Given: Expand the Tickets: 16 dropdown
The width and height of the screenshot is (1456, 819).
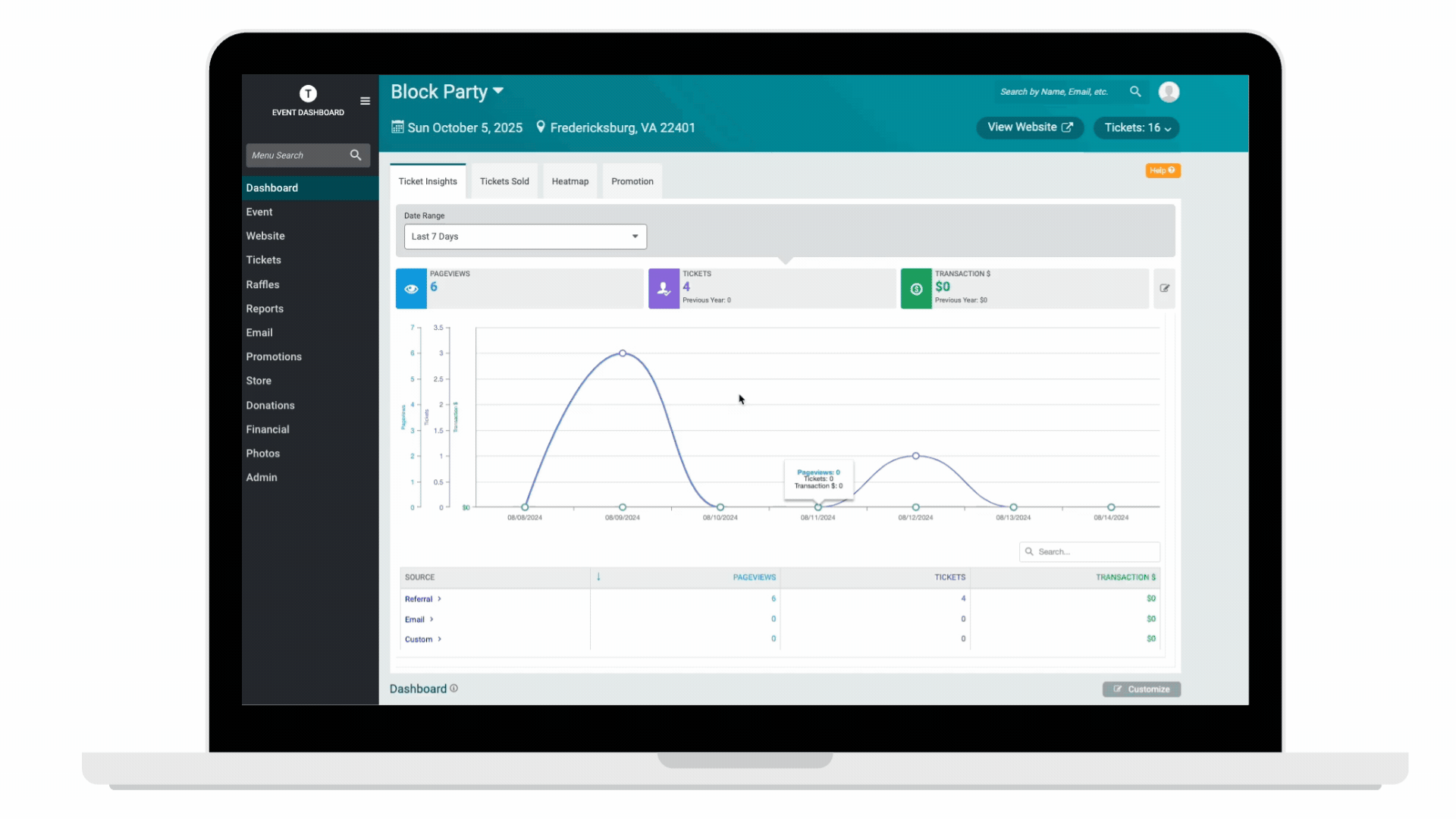Looking at the screenshot, I should tap(1136, 128).
